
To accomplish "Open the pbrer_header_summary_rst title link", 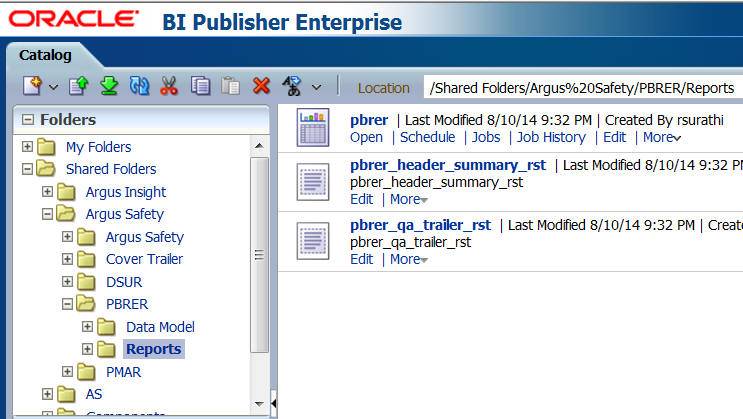I will [448, 165].
